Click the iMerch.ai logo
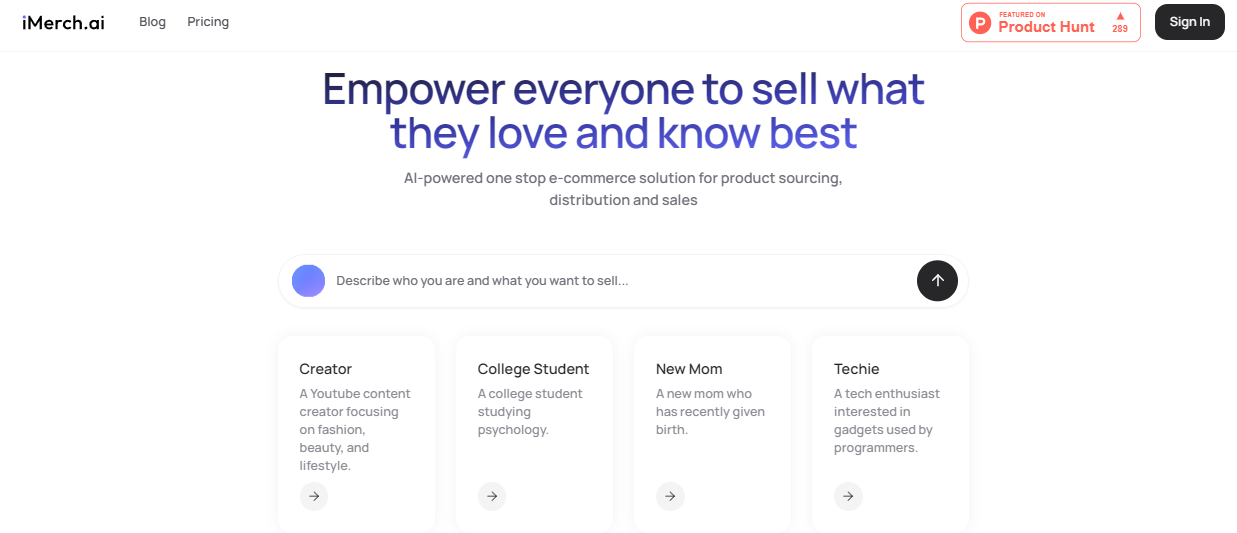This screenshot has height=533, width=1237. pos(63,22)
